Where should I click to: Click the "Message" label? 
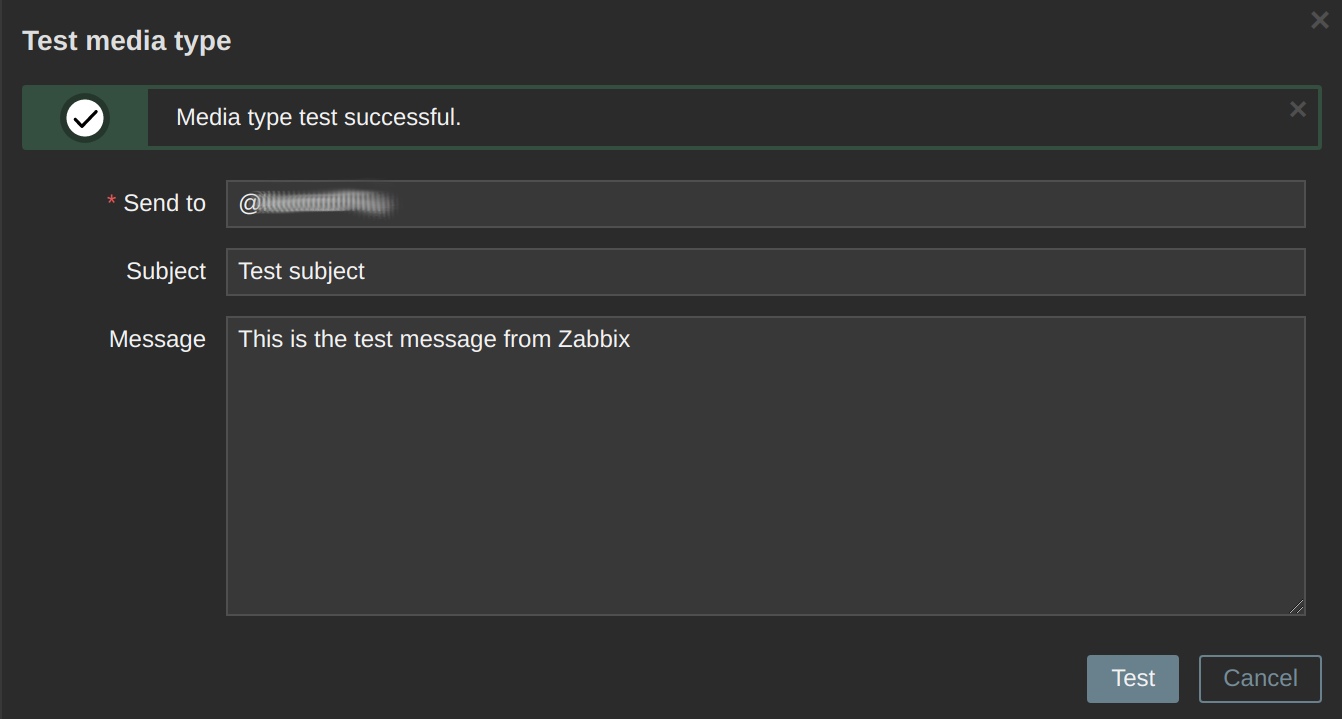pyautogui.click(x=157, y=339)
